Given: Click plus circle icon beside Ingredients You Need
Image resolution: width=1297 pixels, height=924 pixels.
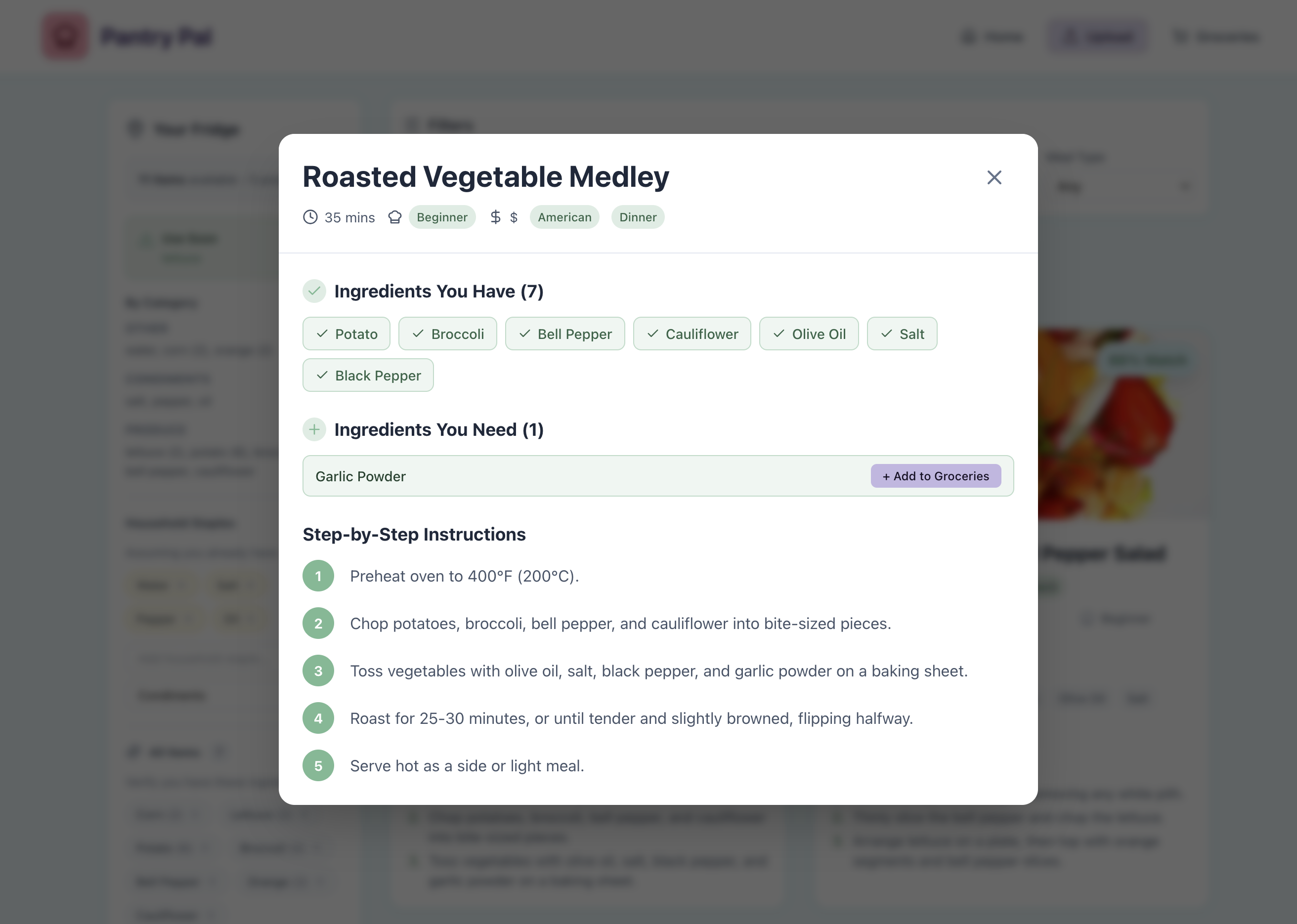Looking at the screenshot, I should [x=314, y=429].
